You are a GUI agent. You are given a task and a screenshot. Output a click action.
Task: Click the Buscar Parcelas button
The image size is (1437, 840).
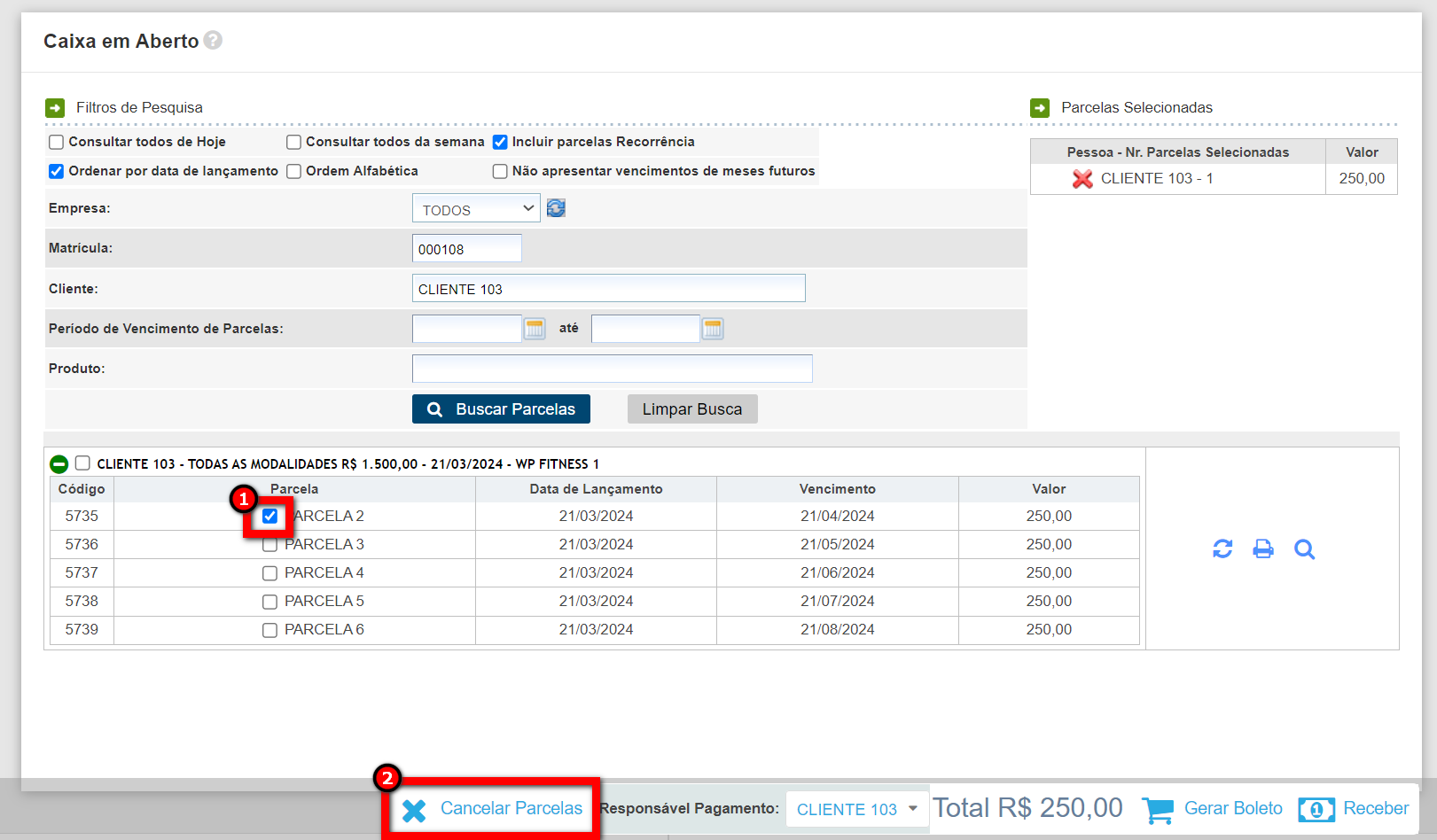501,409
